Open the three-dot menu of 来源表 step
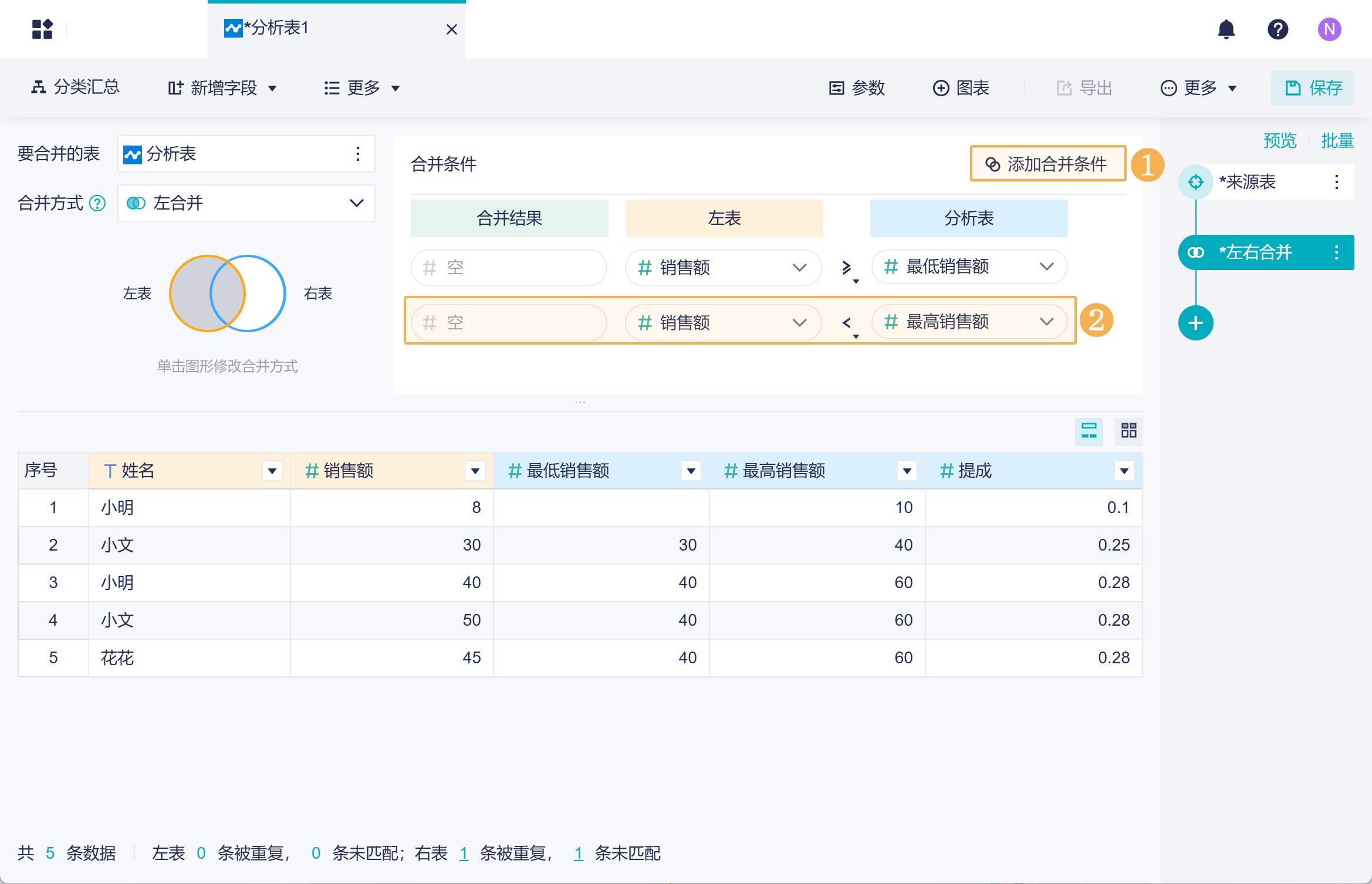1372x884 pixels. (1336, 182)
